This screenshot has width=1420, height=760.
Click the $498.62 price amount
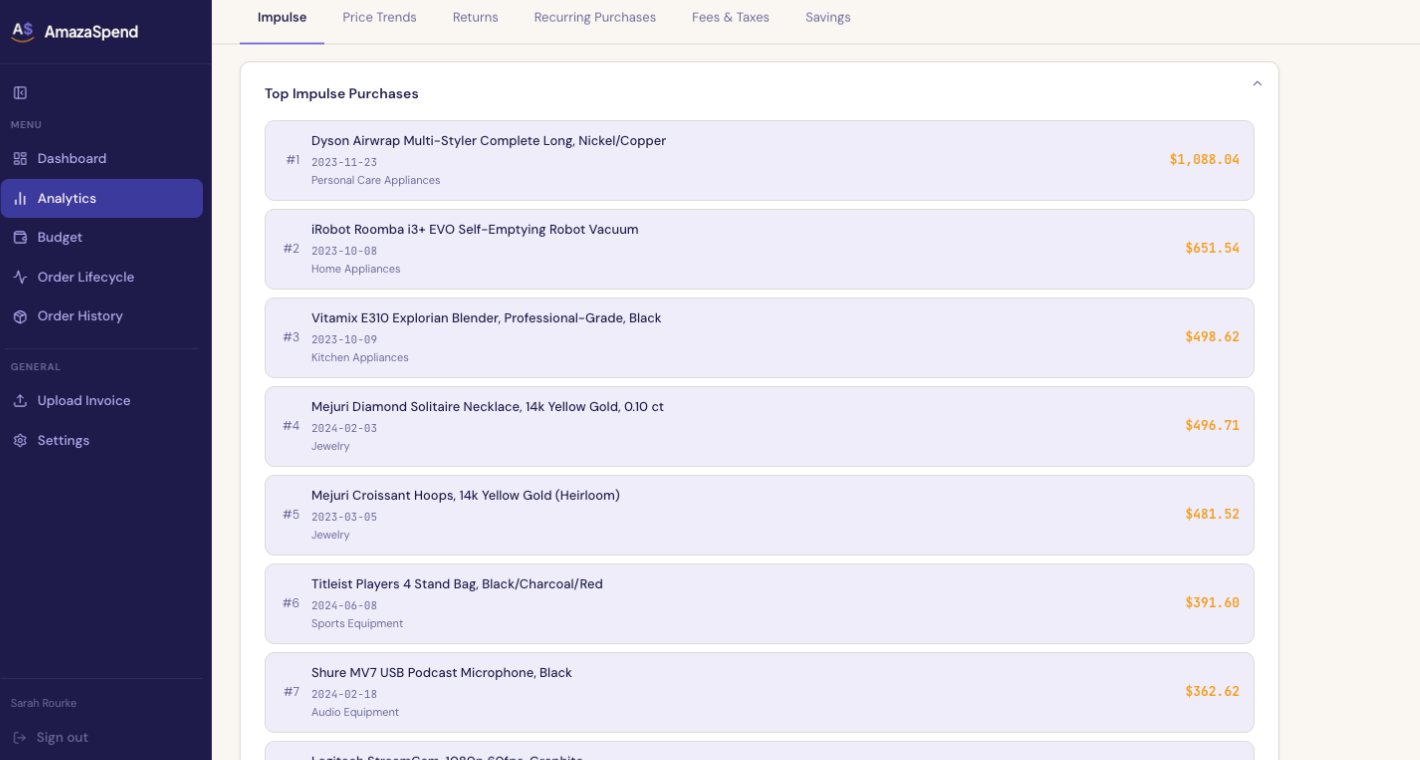[1212, 337]
